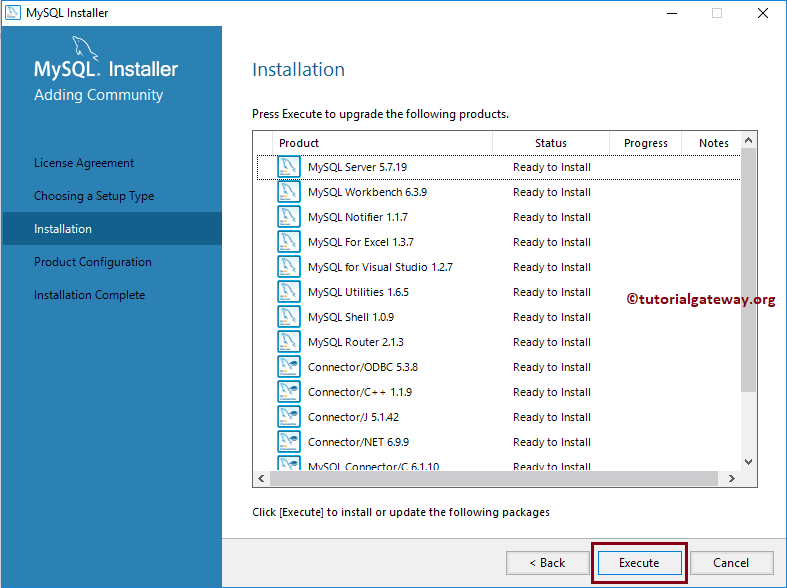Click the MySQL Notifier 1.1.7 product icon
Screen dimensions: 787x588
[289, 217]
